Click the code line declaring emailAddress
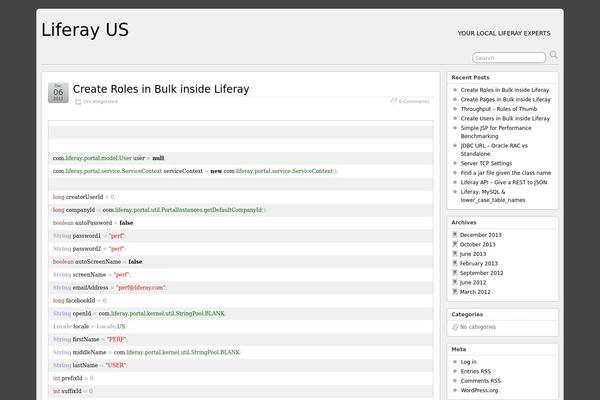600x400 pixels. pos(241,287)
